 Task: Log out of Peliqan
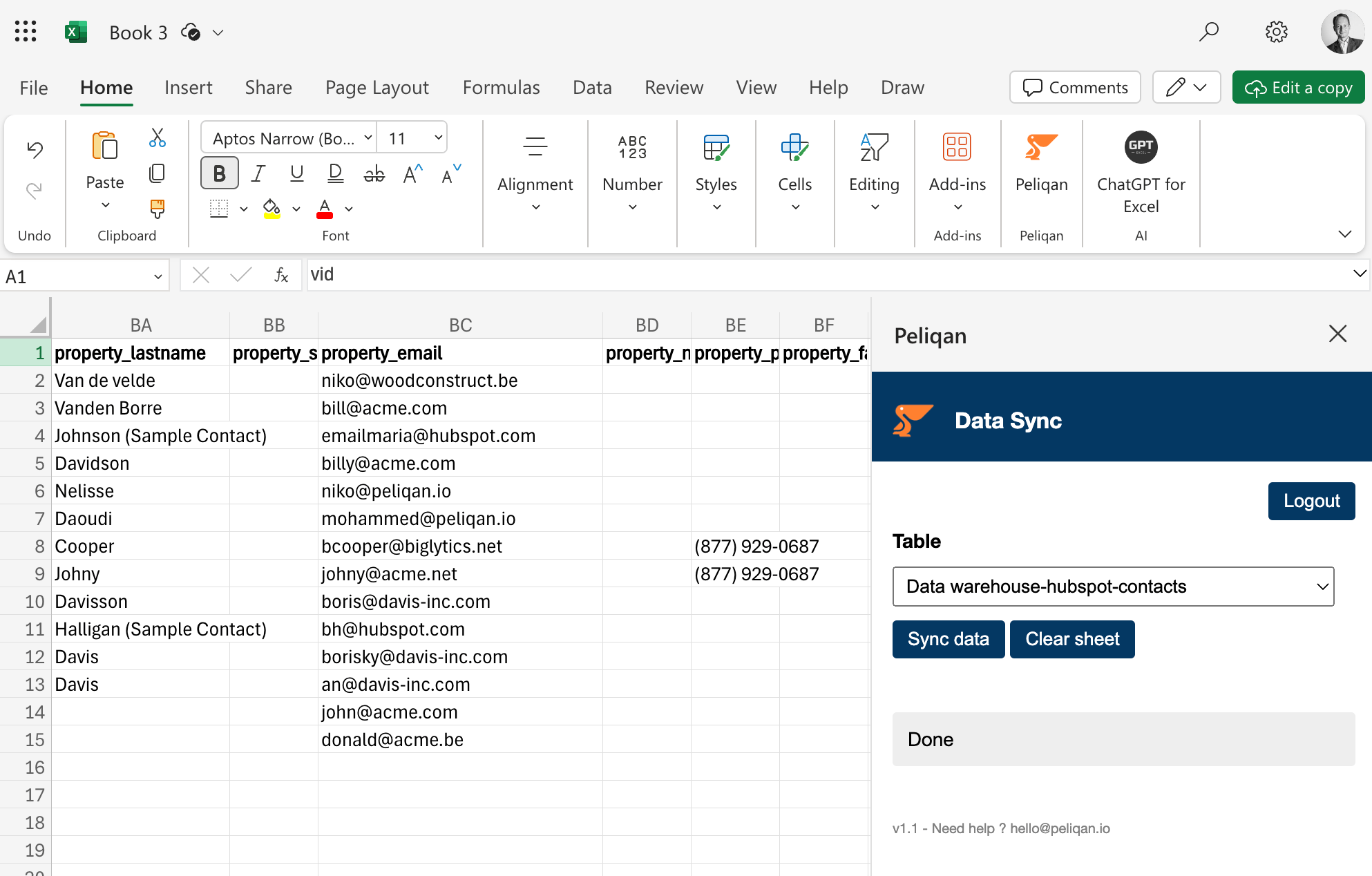[x=1311, y=501]
